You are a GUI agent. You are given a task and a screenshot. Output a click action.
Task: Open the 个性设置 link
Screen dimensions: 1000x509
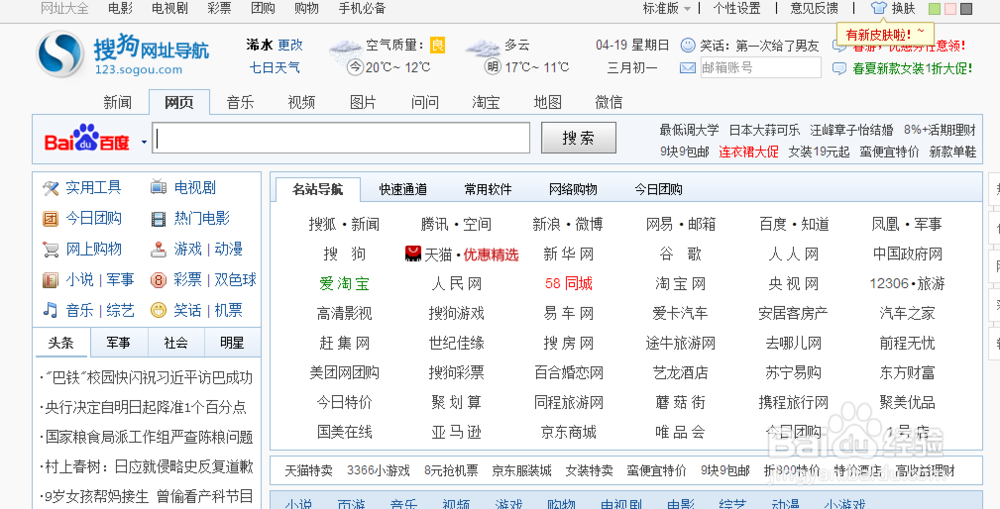pyautogui.click(x=737, y=8)
